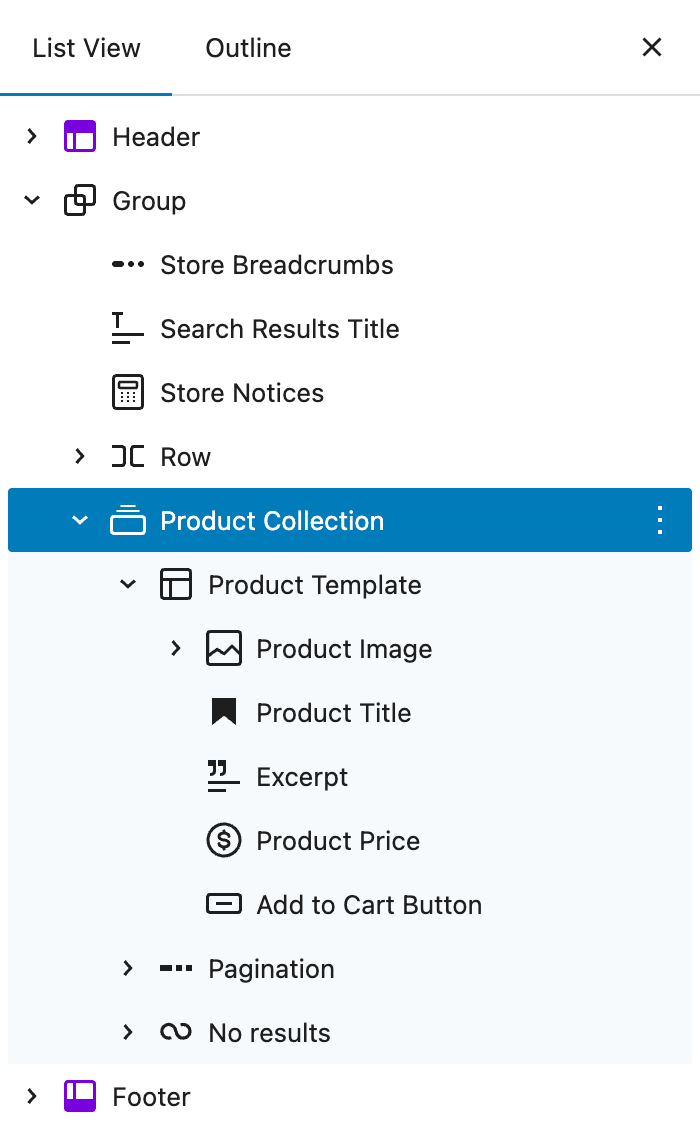This screenshot has width=700, height=1148.
Task: Select the List View tab
Action: click(86, 48)
